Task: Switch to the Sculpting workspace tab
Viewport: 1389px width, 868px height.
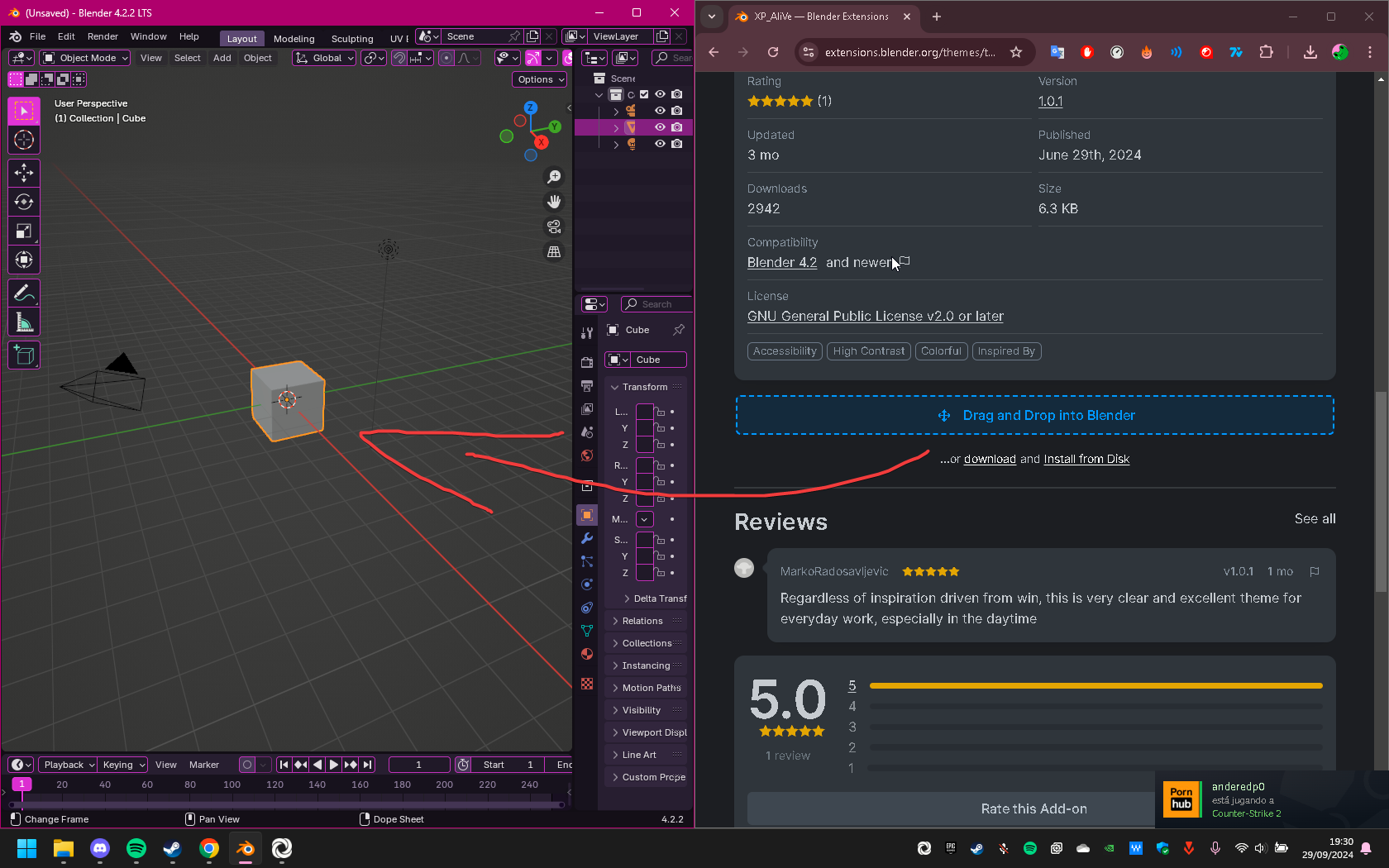Action: pos(352,39)
